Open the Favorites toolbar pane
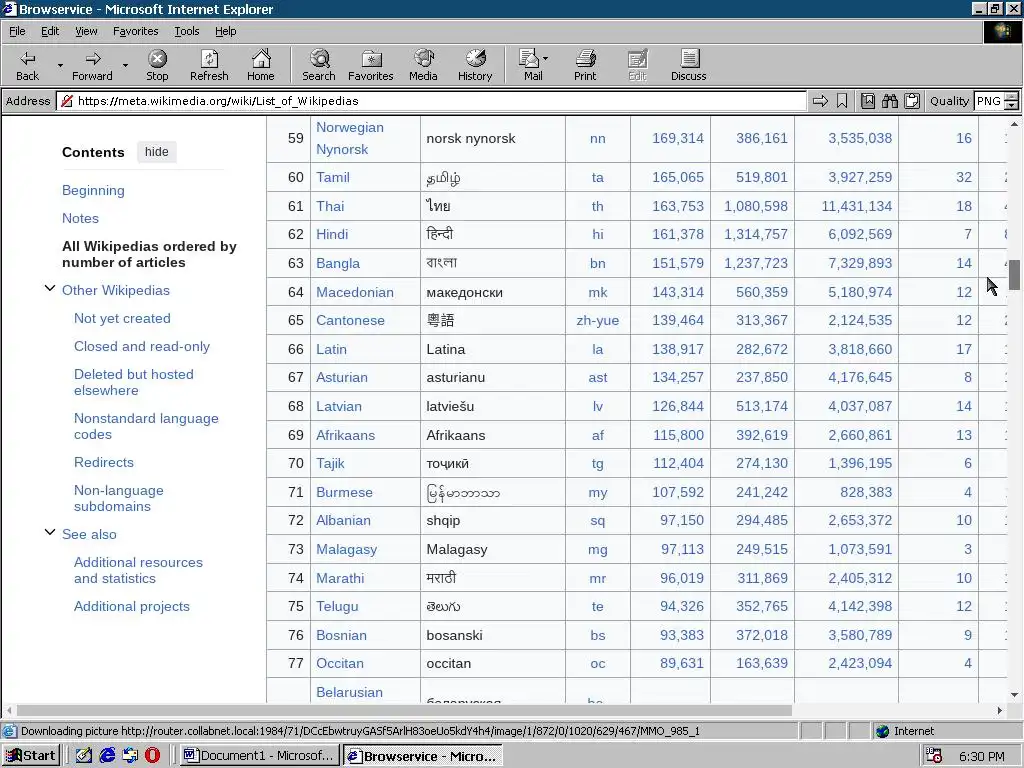The height and width of the screenshot is (768, 1024). (371, 65)
